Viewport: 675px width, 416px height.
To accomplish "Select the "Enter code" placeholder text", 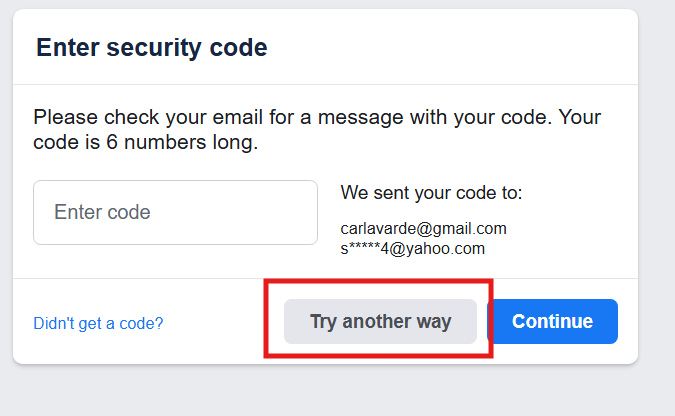I will coord(102,212).
